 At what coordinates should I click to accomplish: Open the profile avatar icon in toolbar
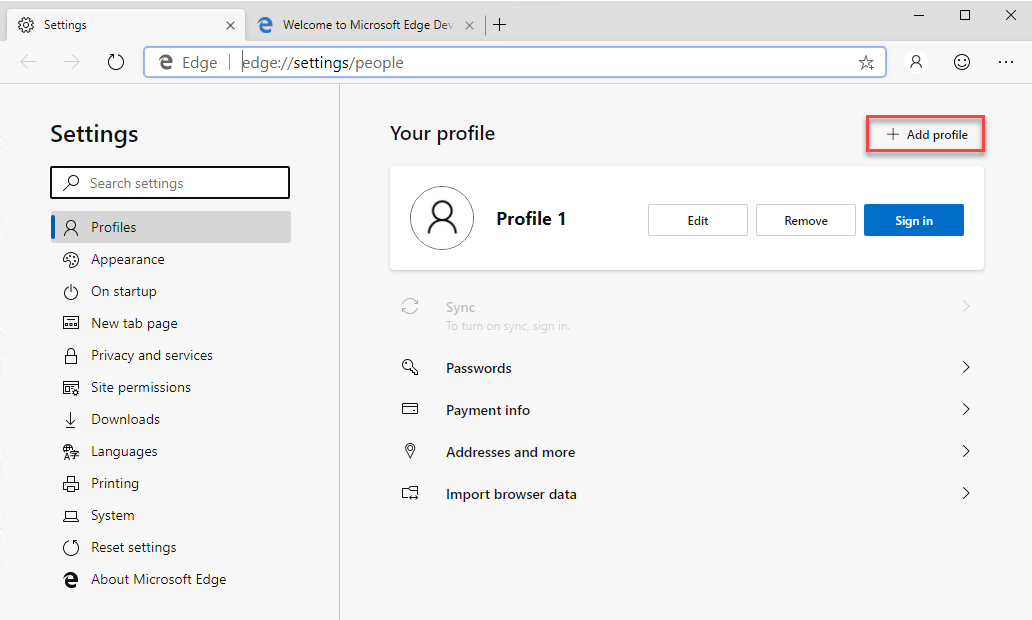[916, 62]
